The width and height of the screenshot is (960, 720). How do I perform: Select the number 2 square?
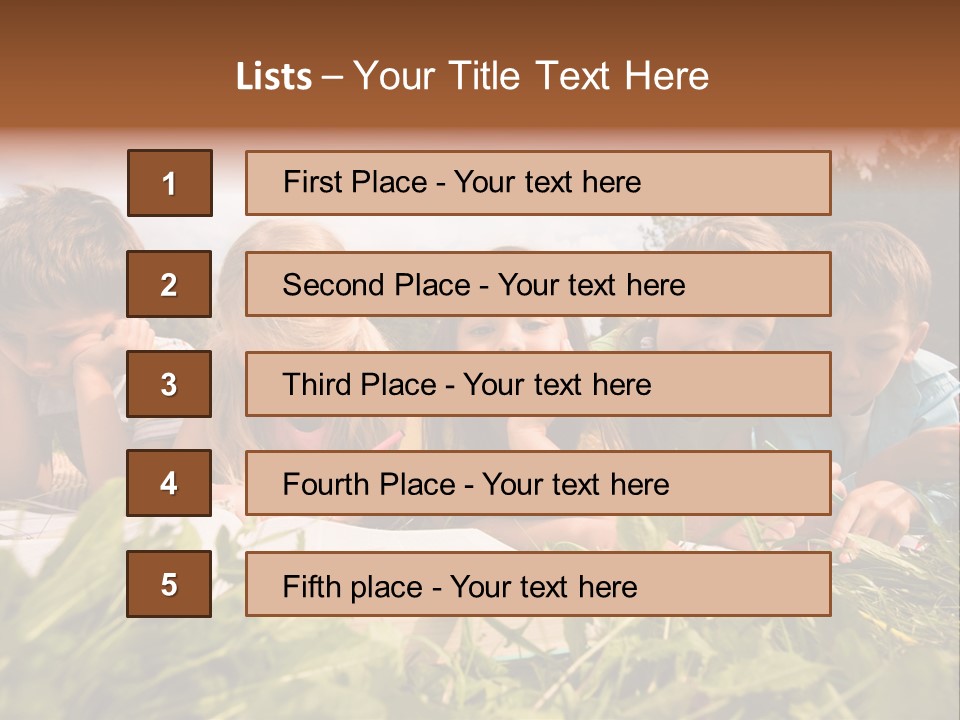(x=169, y=284)
